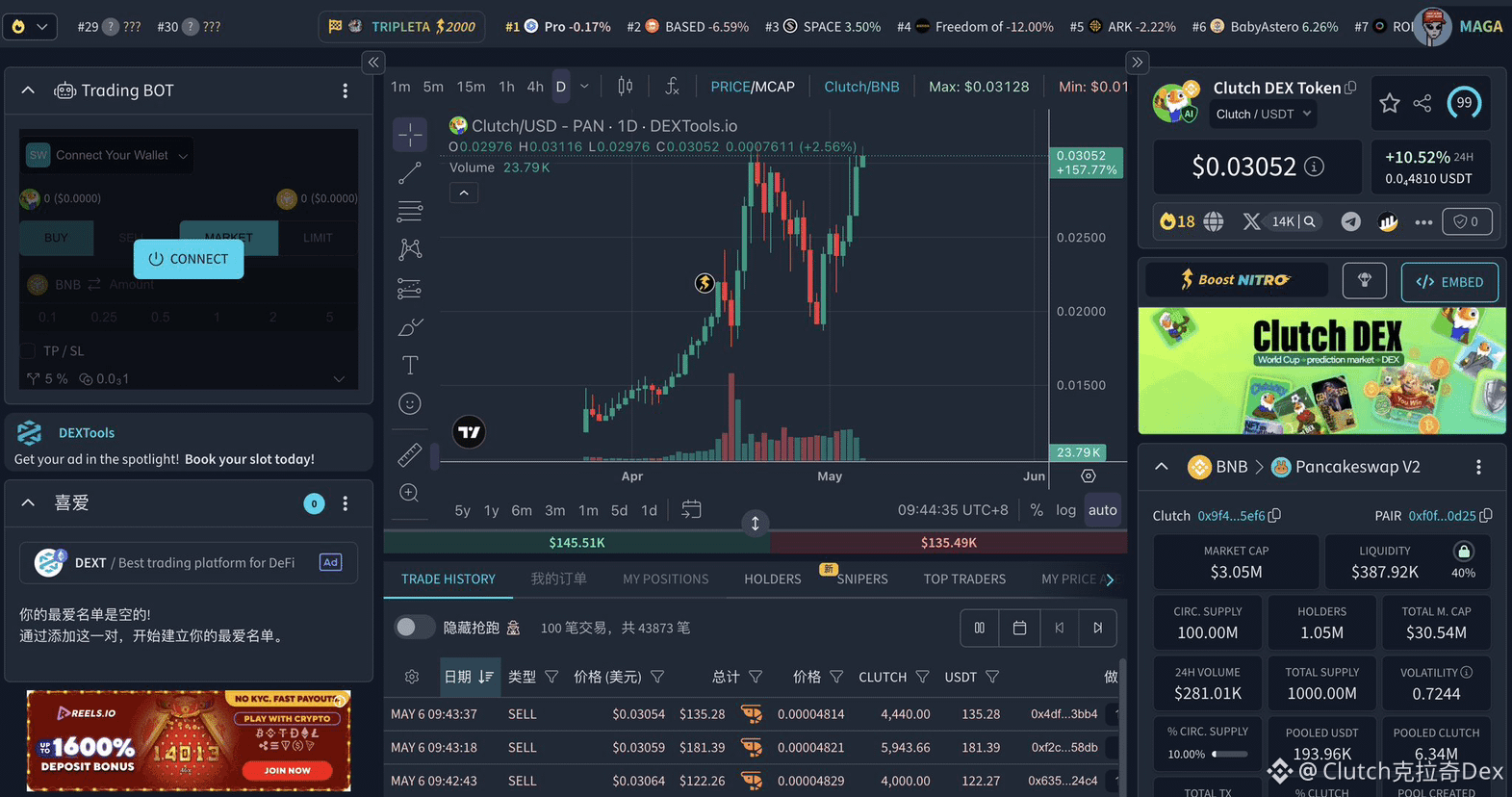Open the MY POSITIONS tab

pyautogui.click(x=666, y=578)
